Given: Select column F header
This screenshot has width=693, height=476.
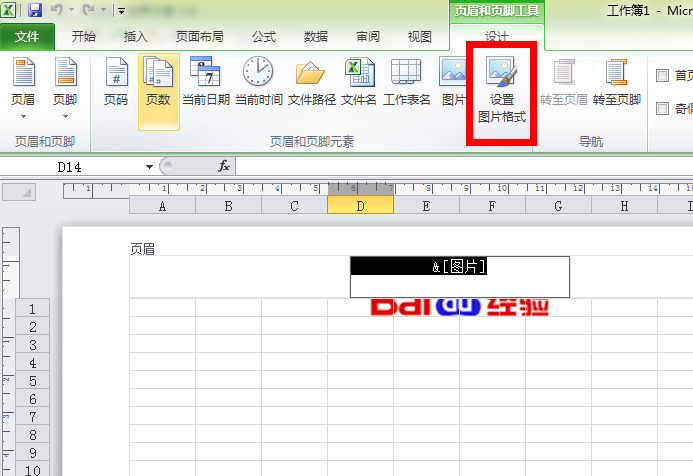Looking at the screenshot, I should (492, 205).
